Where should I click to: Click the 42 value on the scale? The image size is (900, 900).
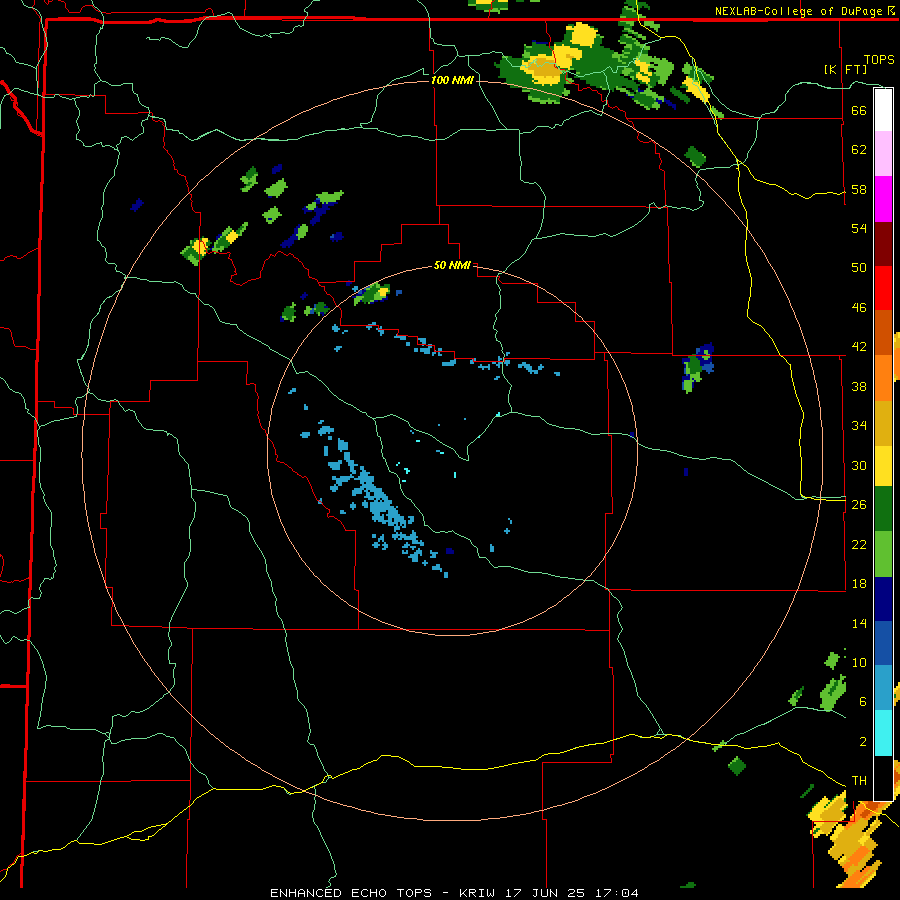point(859,347)
